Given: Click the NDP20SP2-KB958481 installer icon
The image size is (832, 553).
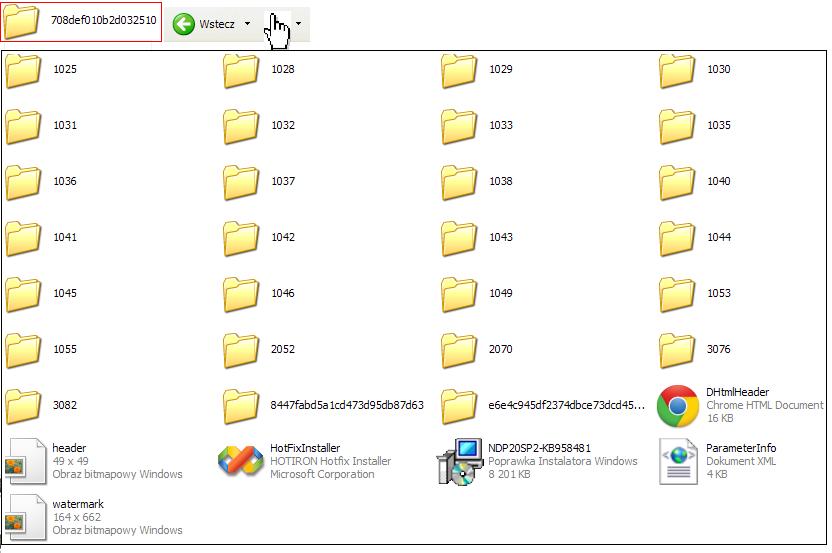Looking at the screenshot, I should point(460,461).
